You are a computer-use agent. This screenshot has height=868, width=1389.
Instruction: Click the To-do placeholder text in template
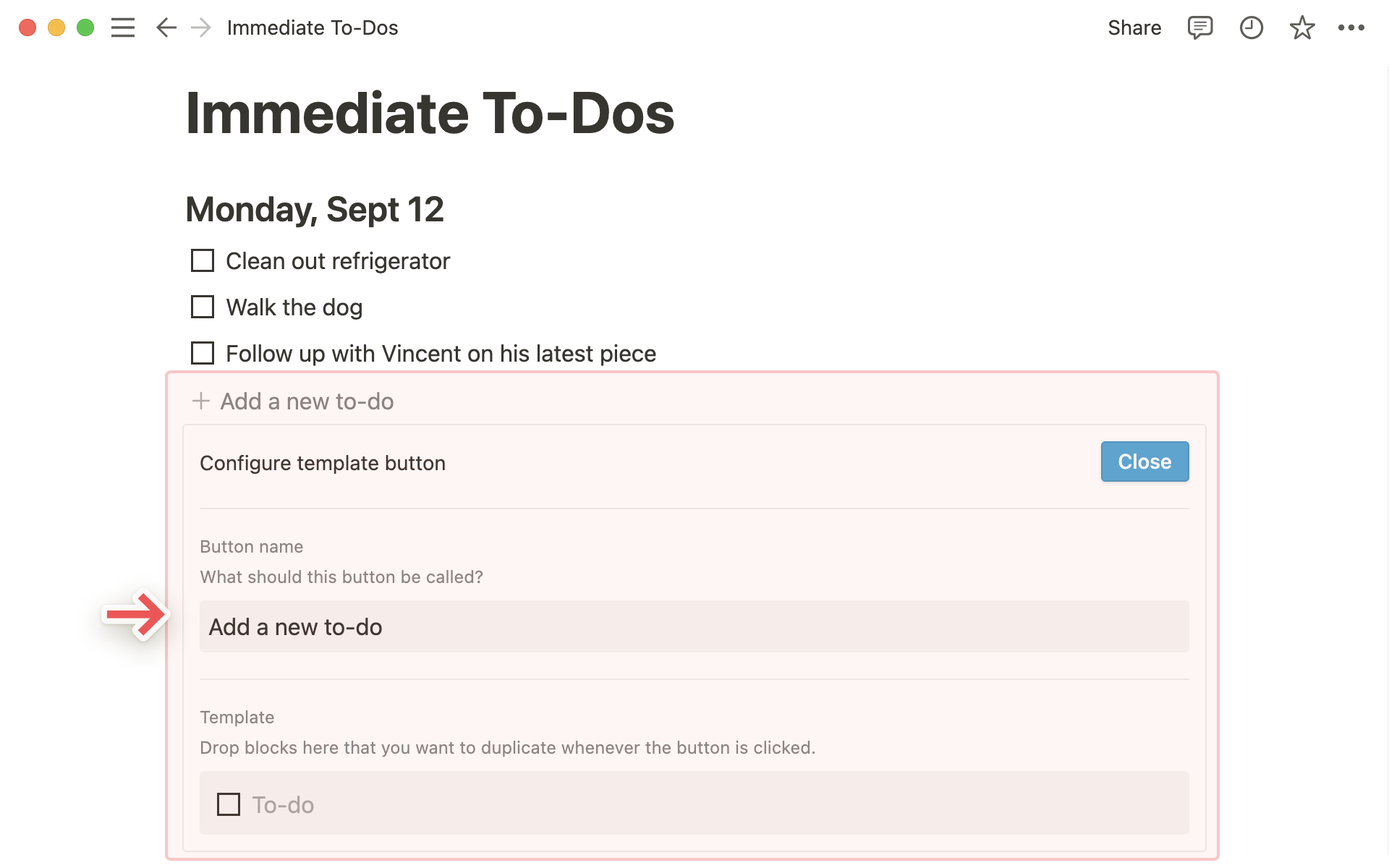click(283, 804)
